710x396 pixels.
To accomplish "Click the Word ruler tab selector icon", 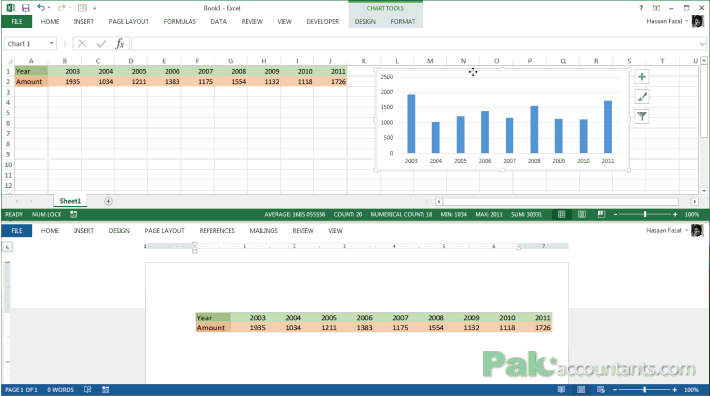I will [x=7, y=247].
